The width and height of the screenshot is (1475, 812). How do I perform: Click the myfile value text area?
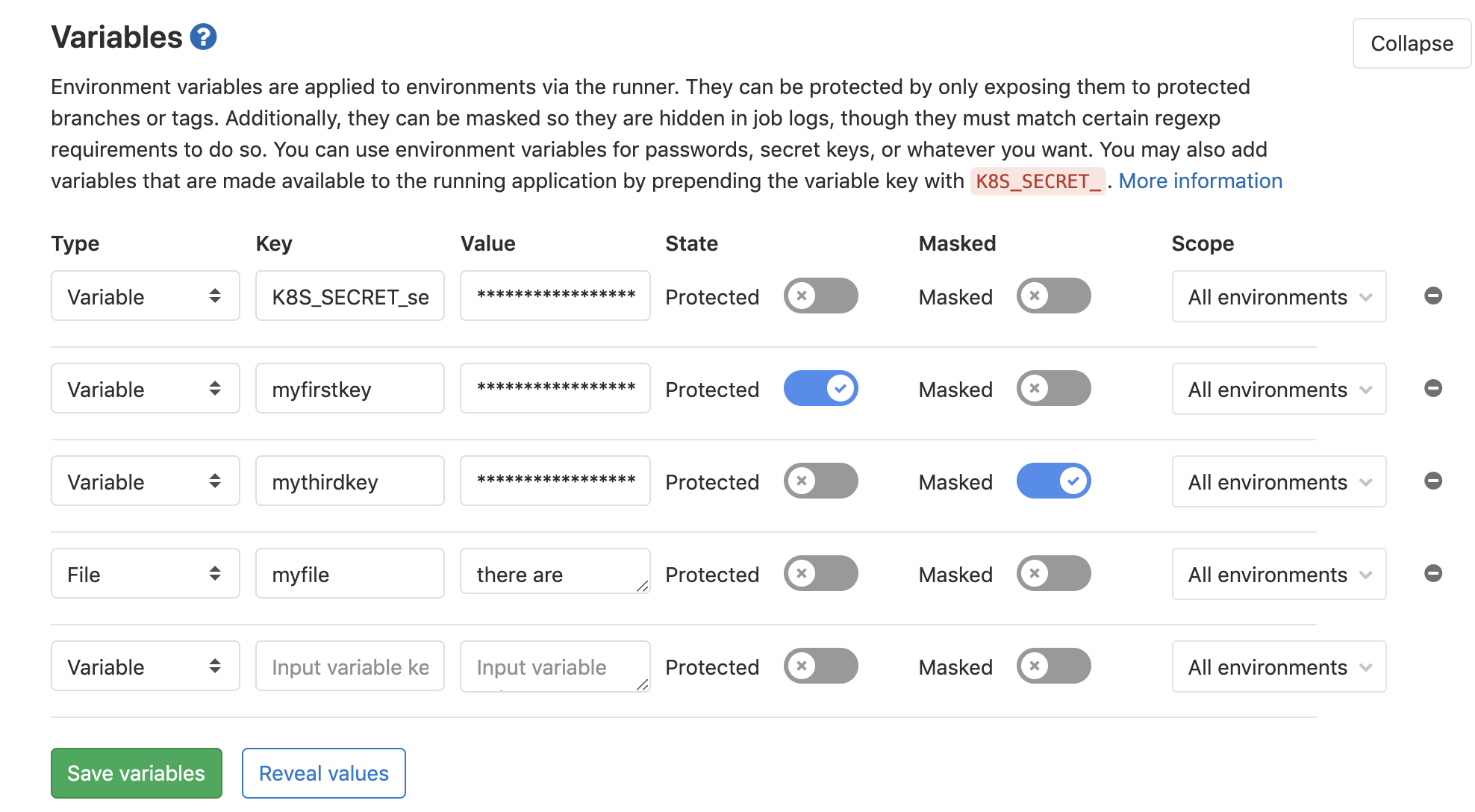point(555,572)
